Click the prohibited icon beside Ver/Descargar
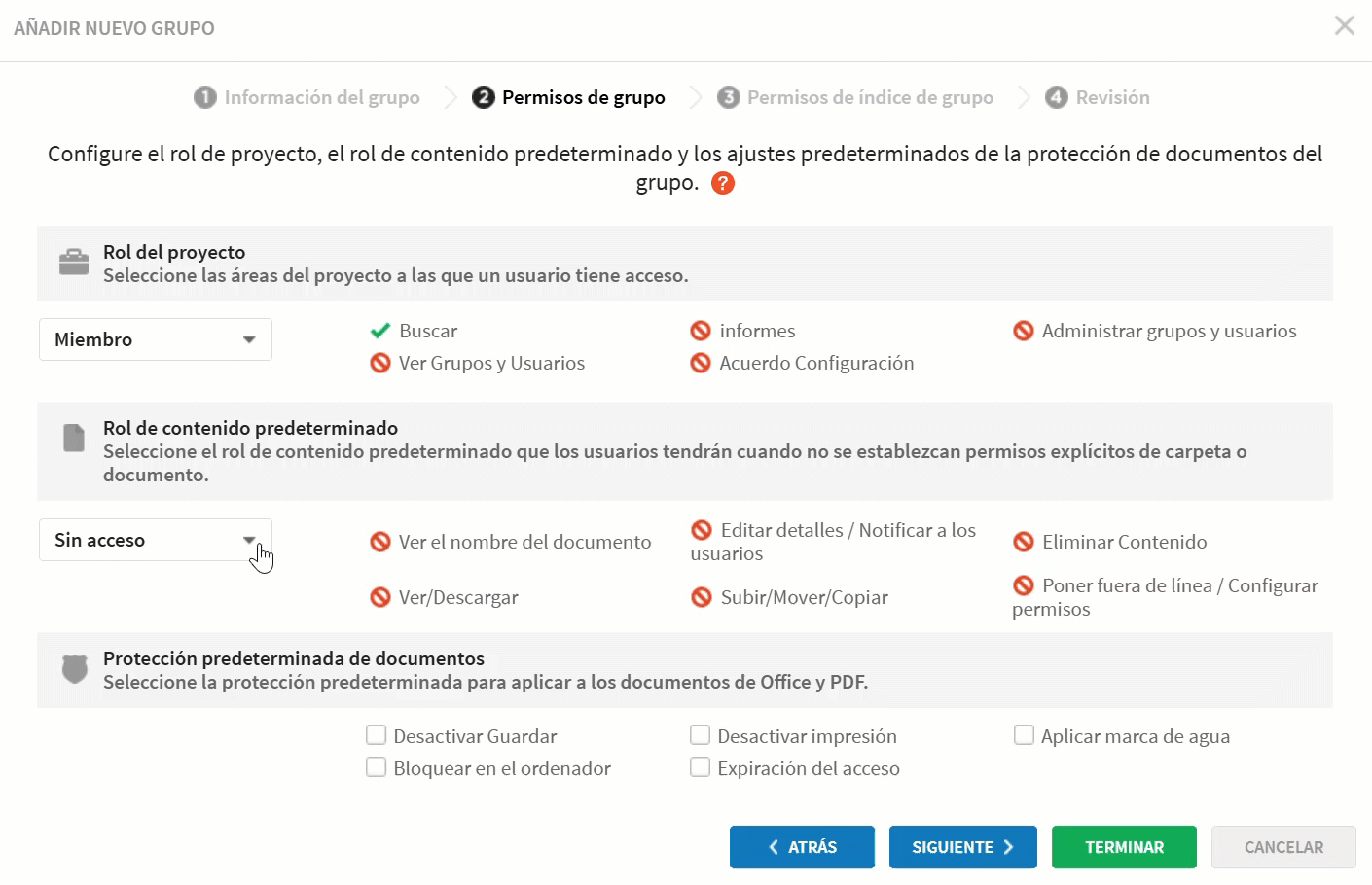 click(380, 597)
